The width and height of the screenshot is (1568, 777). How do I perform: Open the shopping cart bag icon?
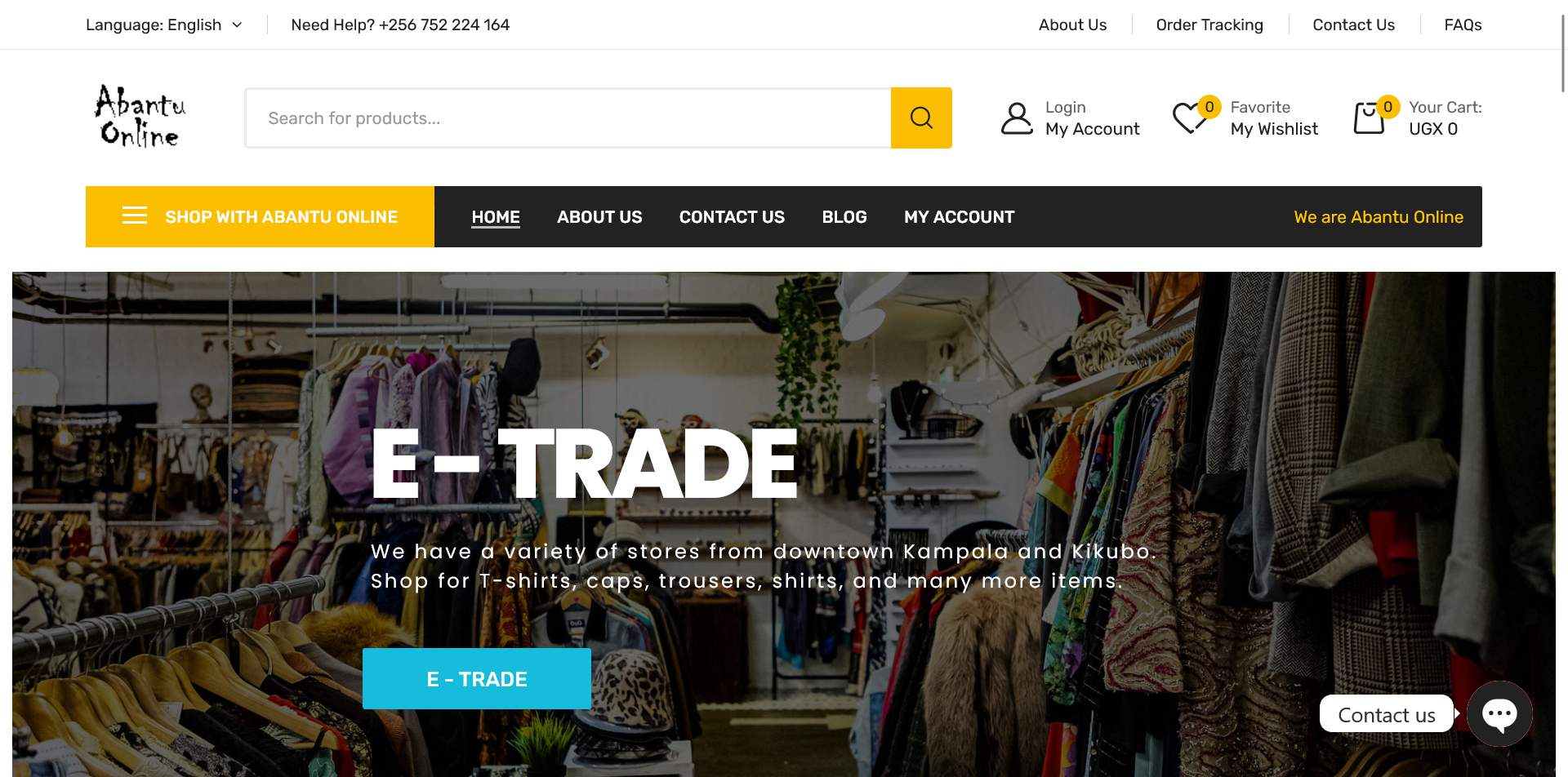1369,118
